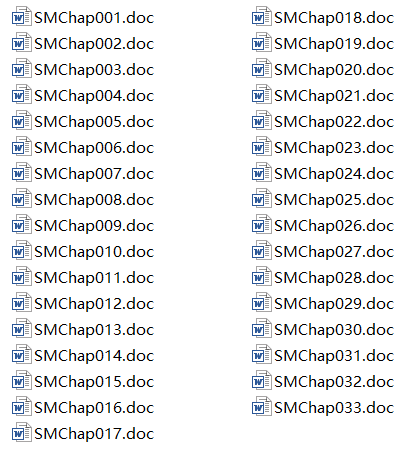Select the document icon for SMChap009.doc
The image size is (407, 453).
click(x=22, y=225)
